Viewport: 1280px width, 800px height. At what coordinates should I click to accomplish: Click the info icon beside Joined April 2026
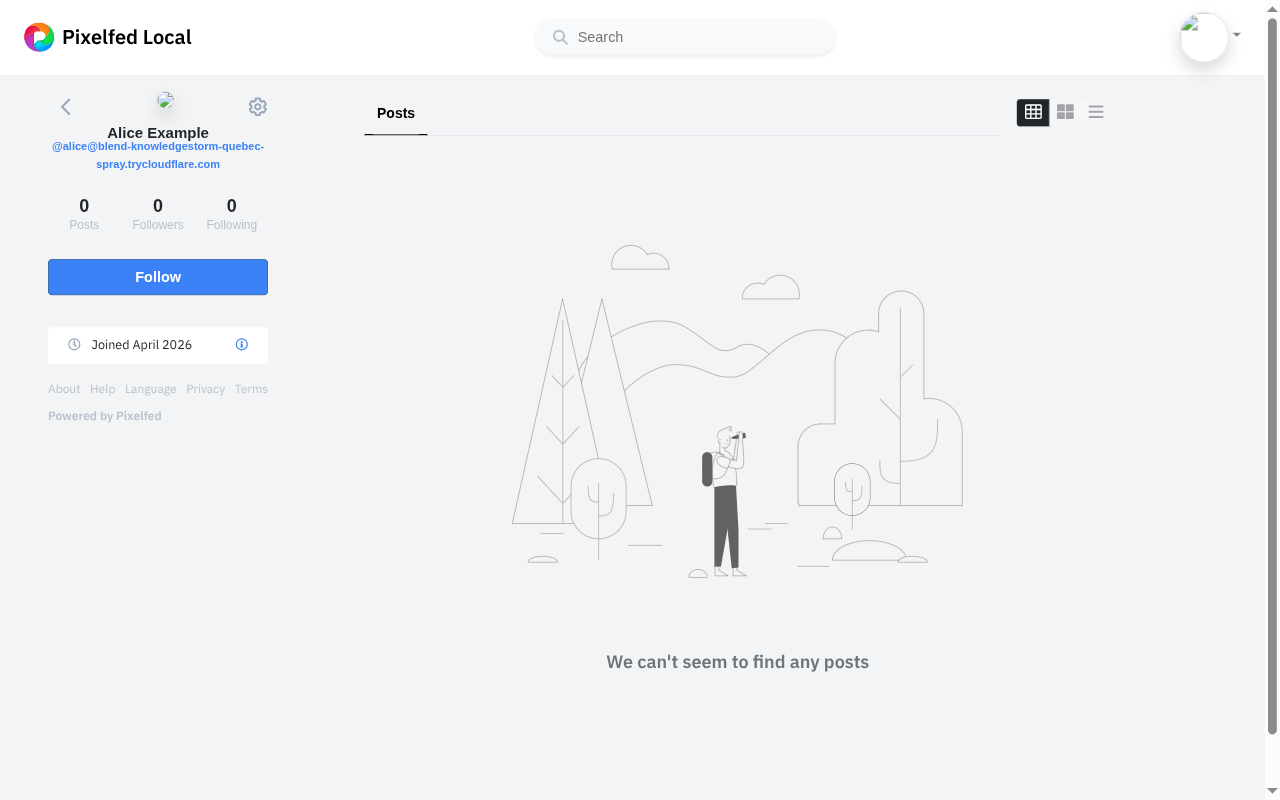click(241, 344)
